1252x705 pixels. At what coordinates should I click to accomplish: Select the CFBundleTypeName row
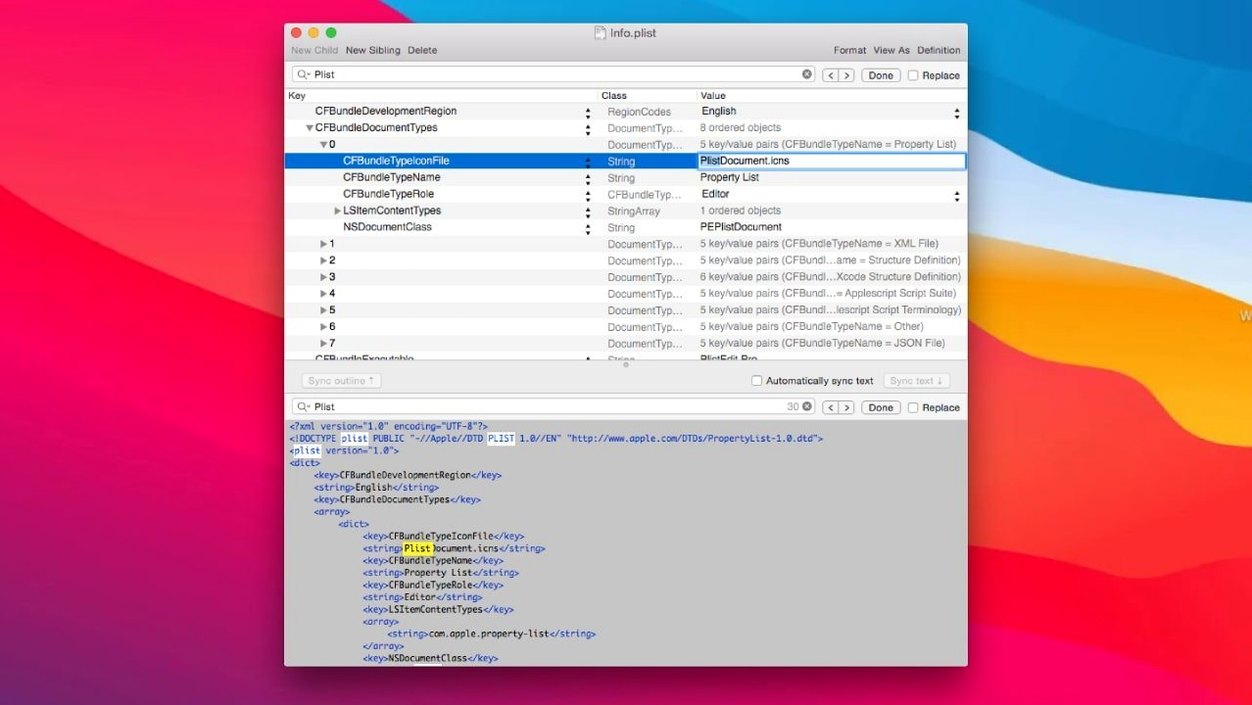(626, 178)
